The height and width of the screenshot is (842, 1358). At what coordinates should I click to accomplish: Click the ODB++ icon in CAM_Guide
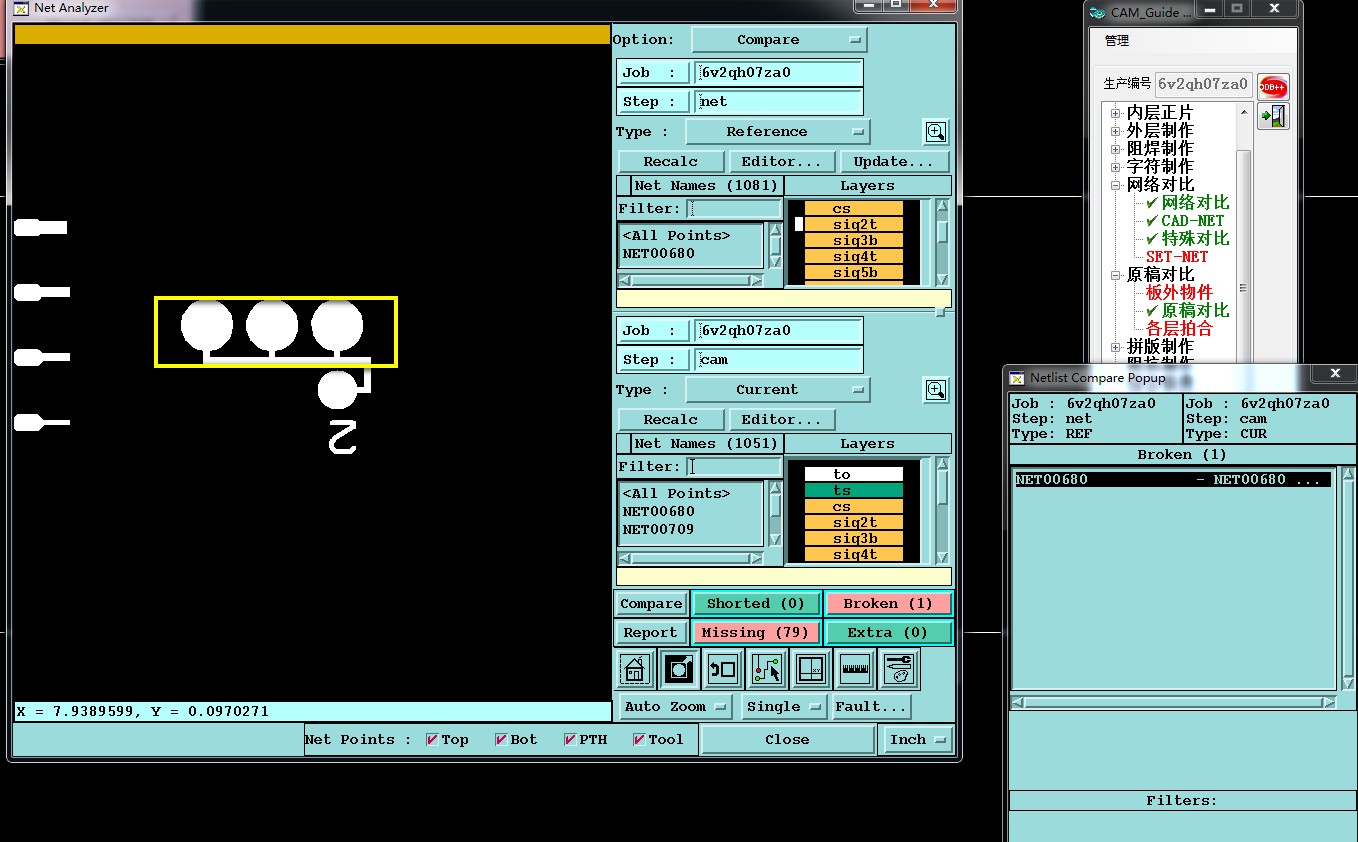coord(1273,86)
